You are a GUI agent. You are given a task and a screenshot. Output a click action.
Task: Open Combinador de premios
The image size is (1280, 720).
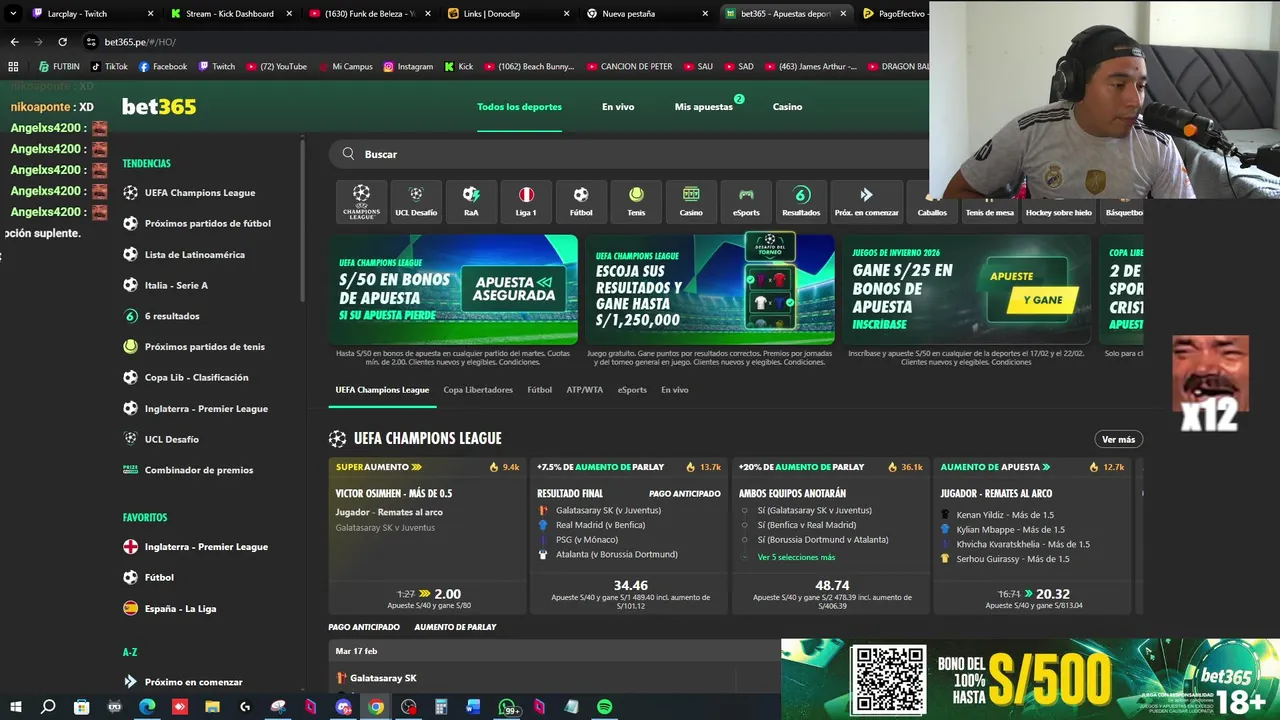click(198, 470)
